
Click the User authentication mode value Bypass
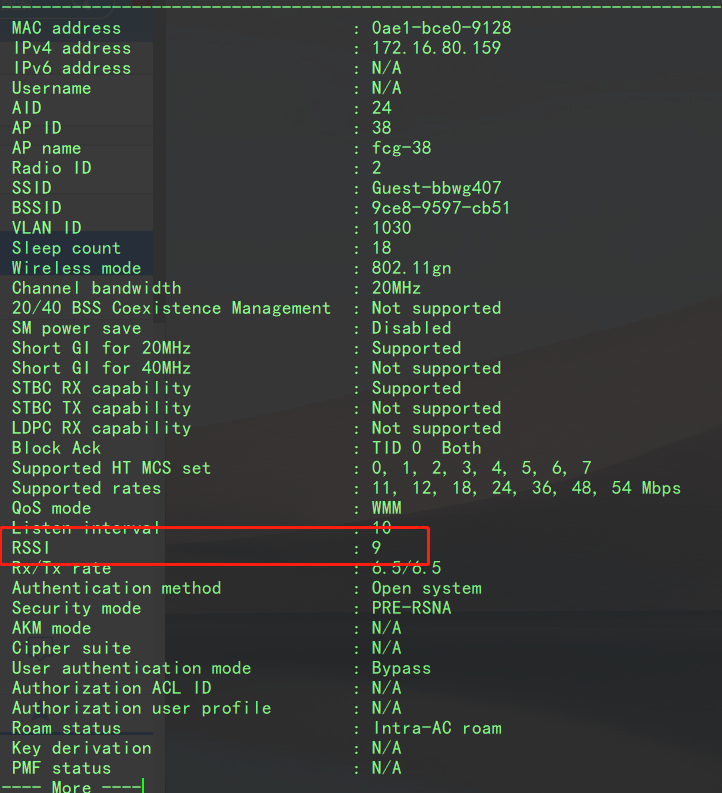pos(401,668)
